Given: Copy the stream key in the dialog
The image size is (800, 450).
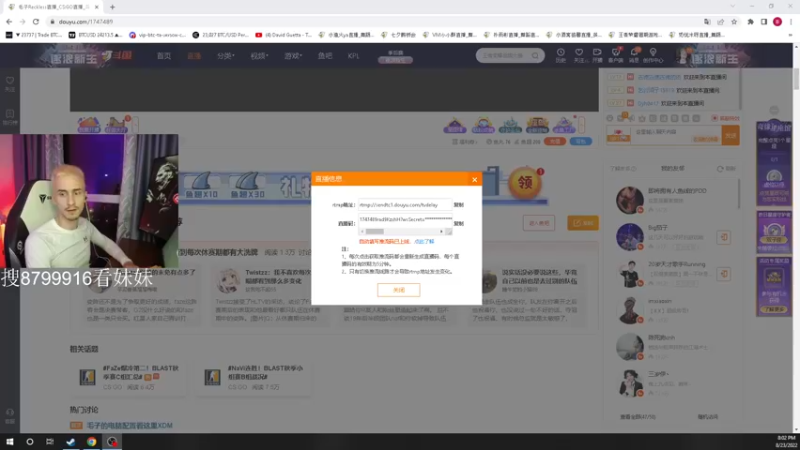Looking at the screenshot, I should (x=459, y=223).
